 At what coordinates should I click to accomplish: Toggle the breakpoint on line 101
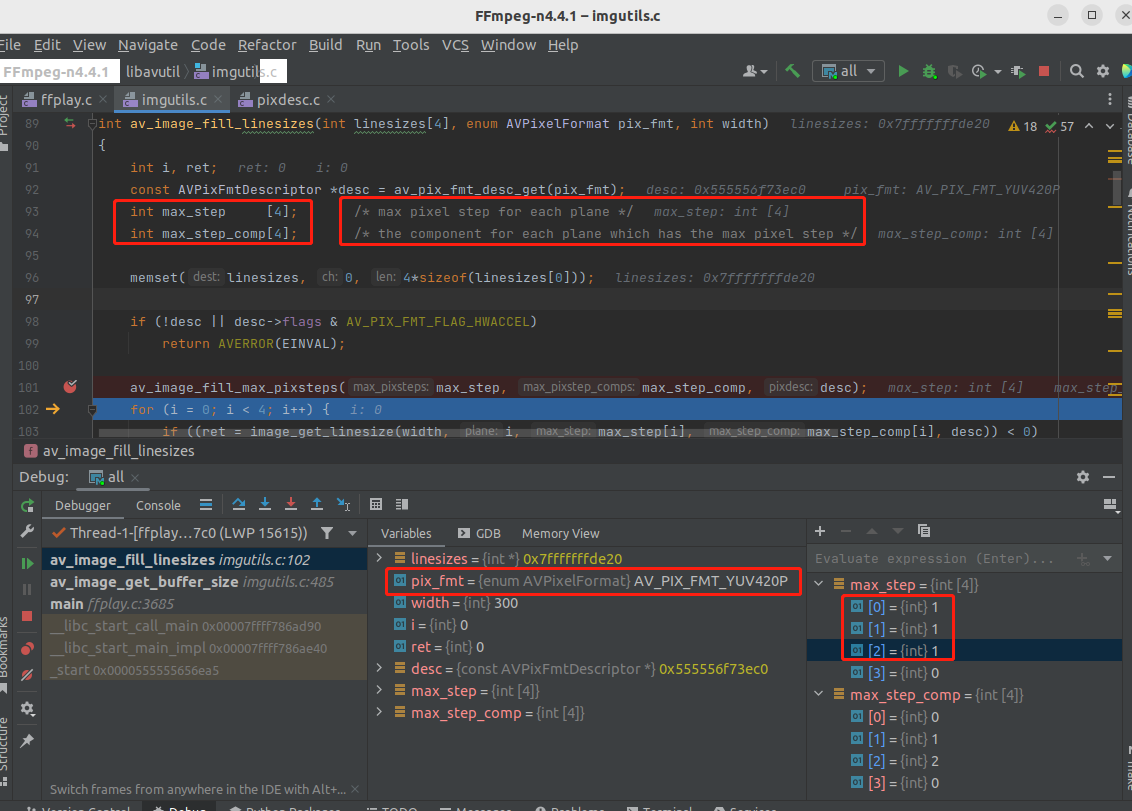click(x=70, y=387)
